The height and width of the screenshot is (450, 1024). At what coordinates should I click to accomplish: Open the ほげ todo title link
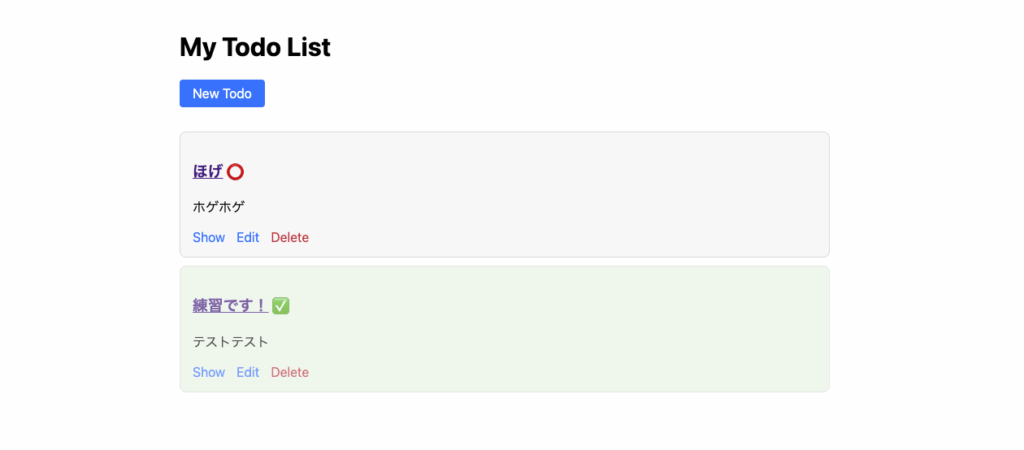coord(207,172)
